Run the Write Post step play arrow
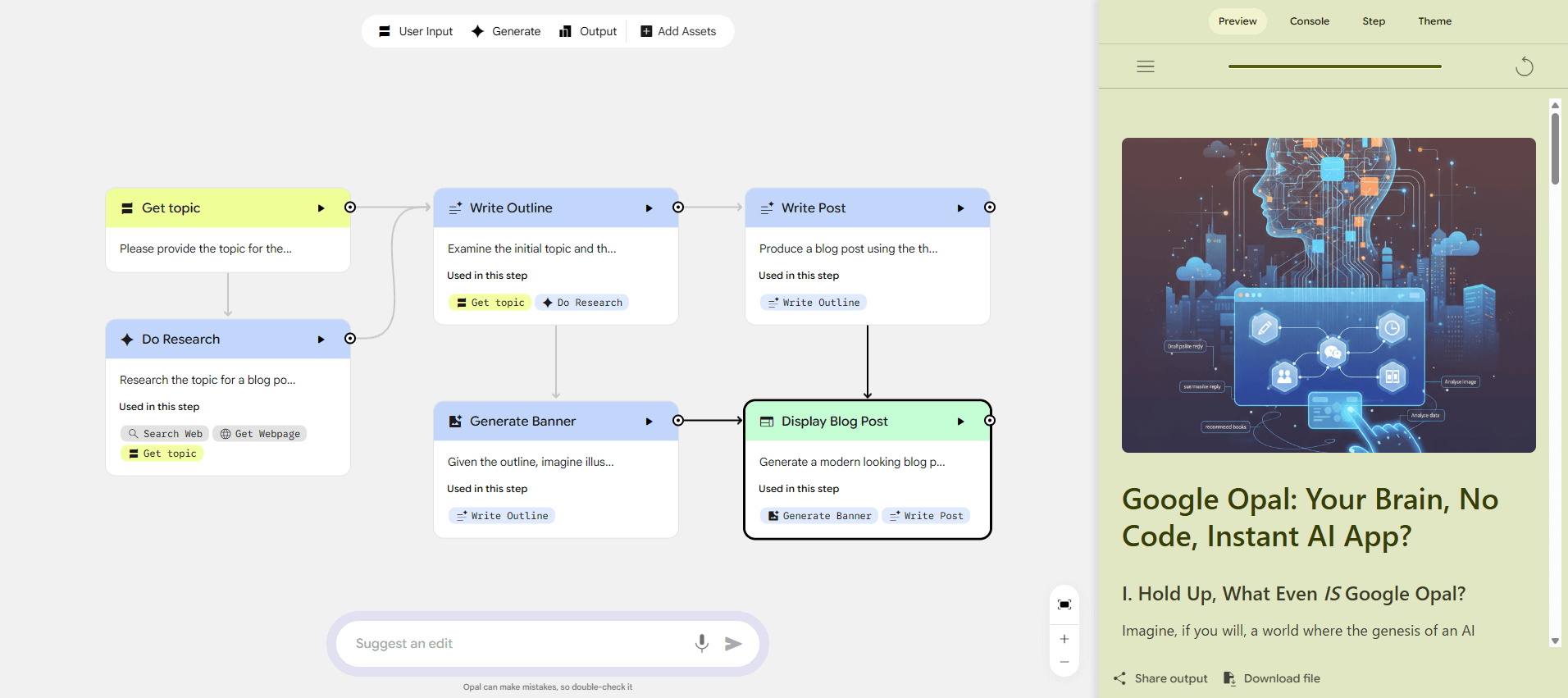 point(960,208)
